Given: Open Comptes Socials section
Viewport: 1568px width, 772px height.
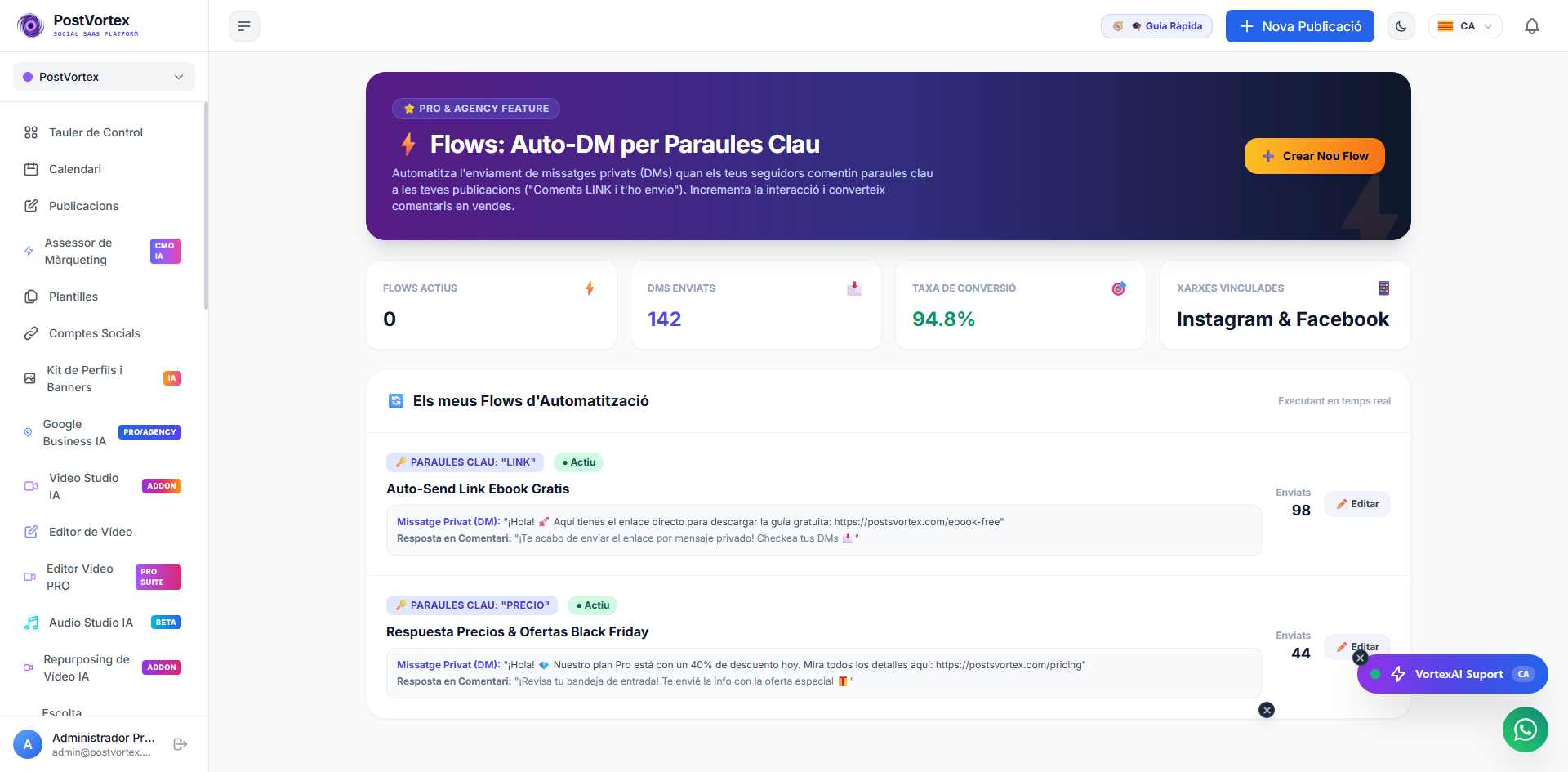Looking at the screenshot, I should pyautogui.click(x=104, y=333).
